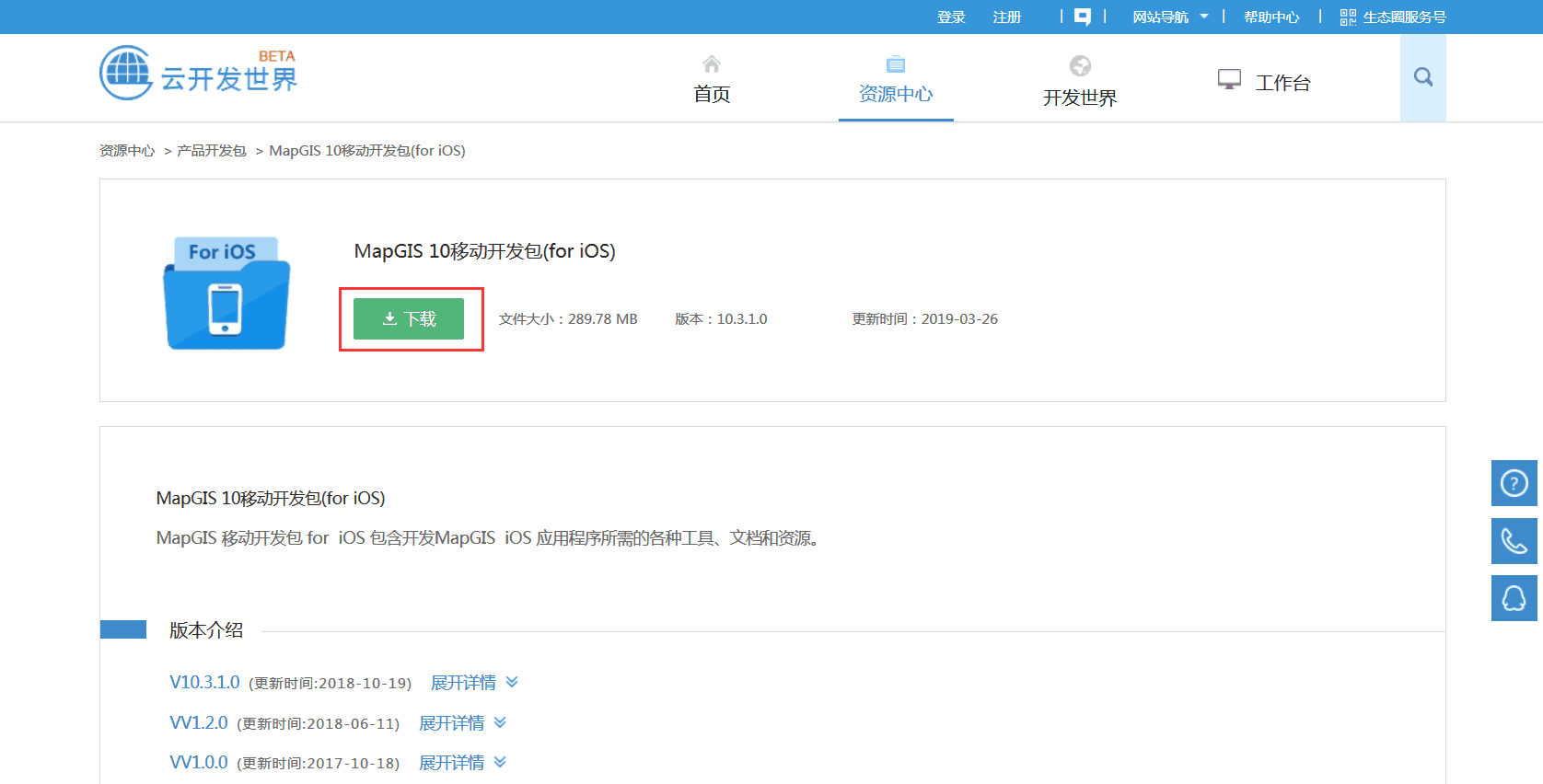This screenshot has width=1543, height=784.
Task: Click 登录 in the top bar
Action: pos(951,17)
